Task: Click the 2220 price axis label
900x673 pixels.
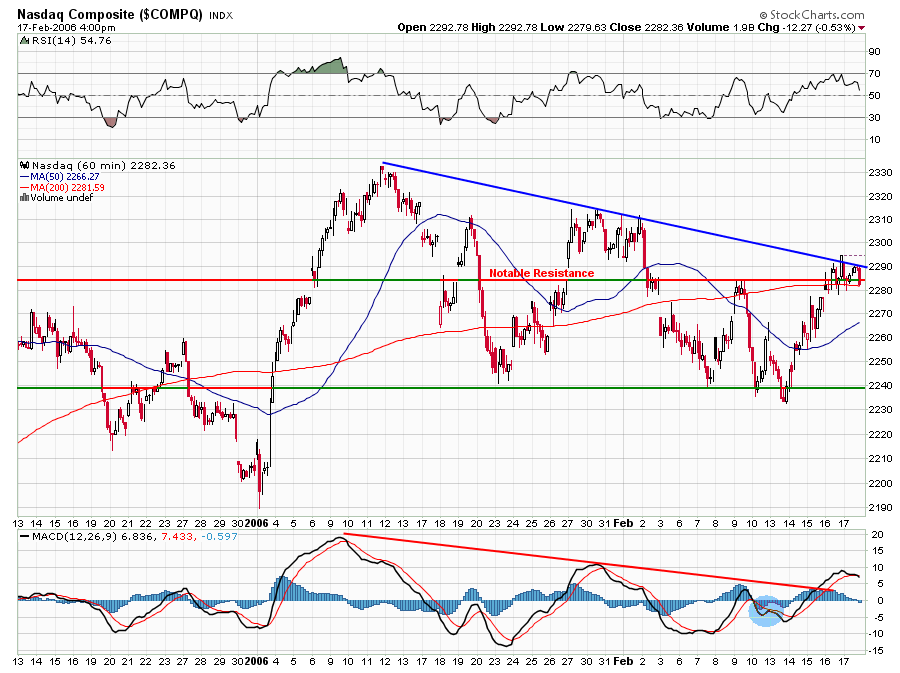Action: click(880, 434)
